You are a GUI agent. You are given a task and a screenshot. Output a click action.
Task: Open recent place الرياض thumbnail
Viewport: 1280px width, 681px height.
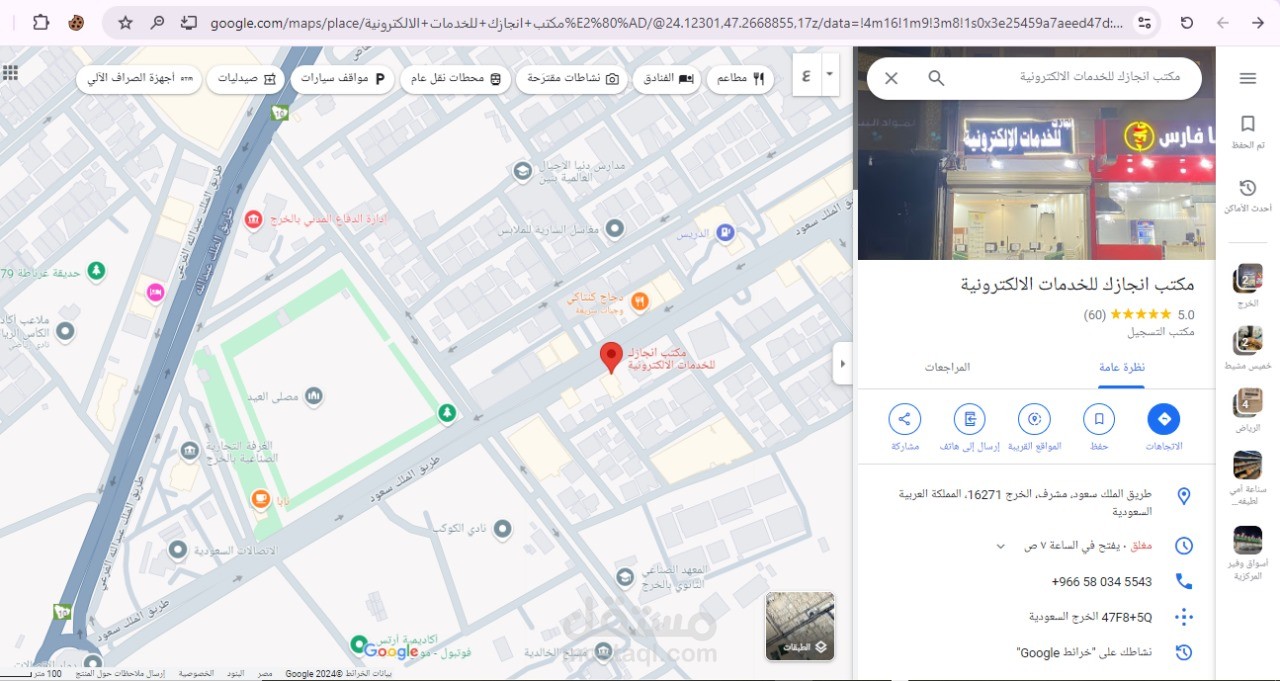point(1247,402)
